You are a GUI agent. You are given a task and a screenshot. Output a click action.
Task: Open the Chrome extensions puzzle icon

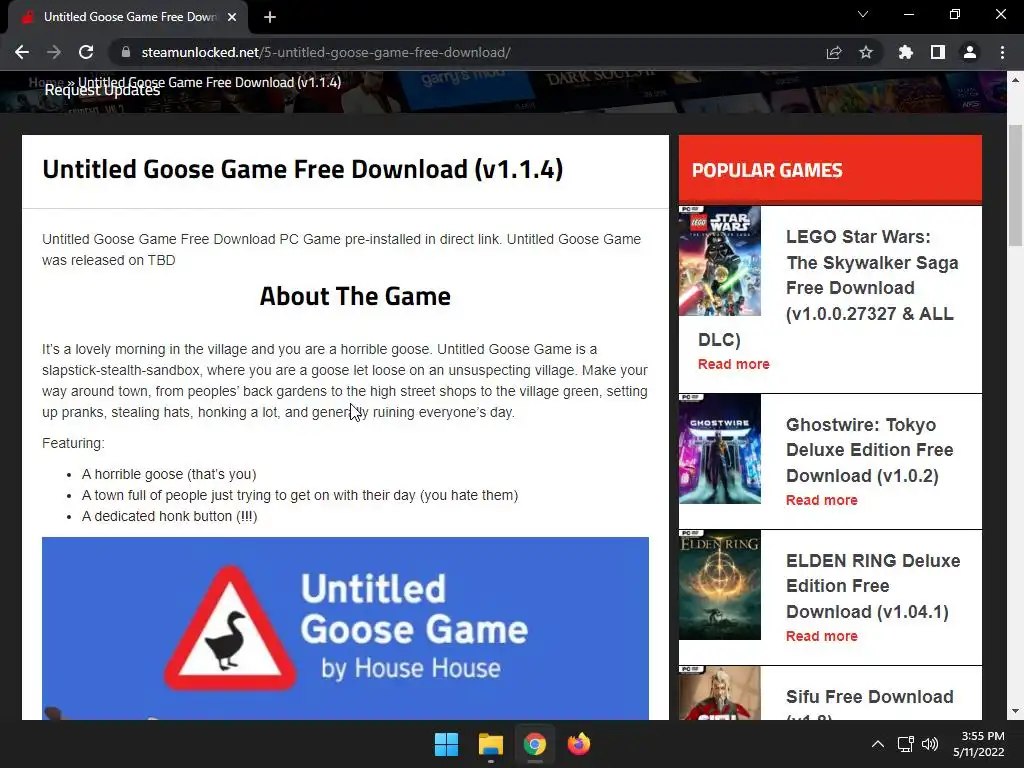[x=906, y=52]
